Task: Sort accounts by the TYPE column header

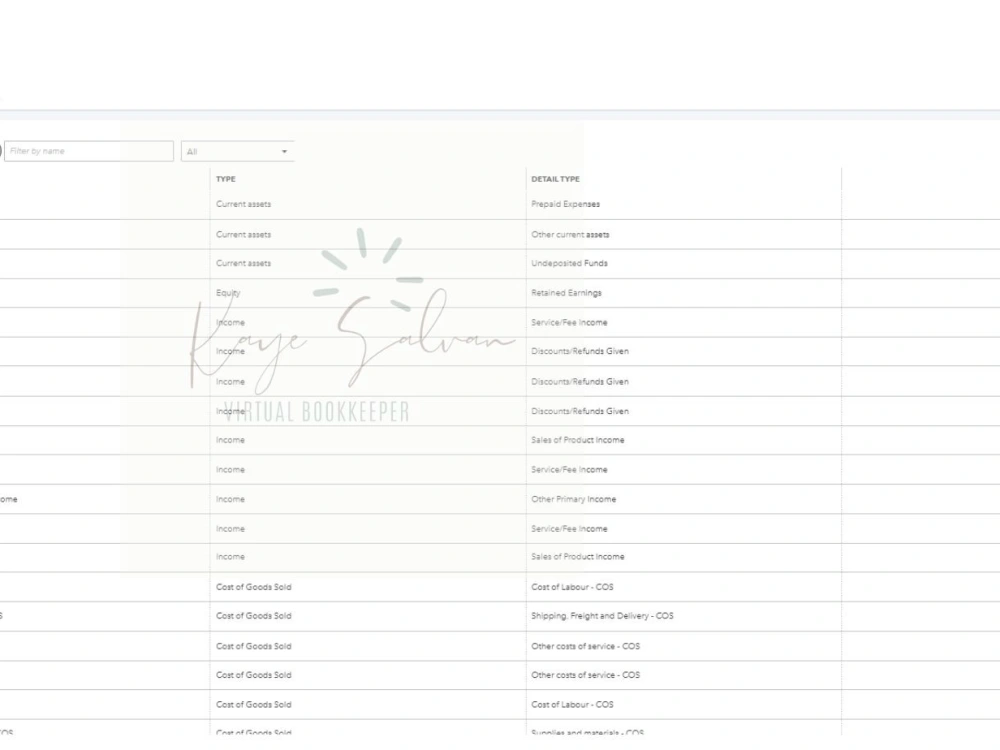Action: click(226, 179)
